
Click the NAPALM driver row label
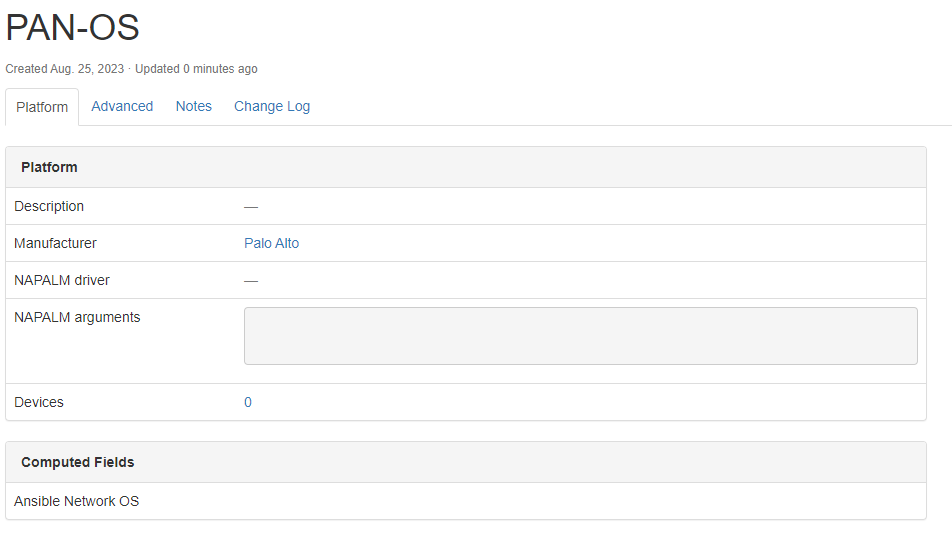point(62,280)
